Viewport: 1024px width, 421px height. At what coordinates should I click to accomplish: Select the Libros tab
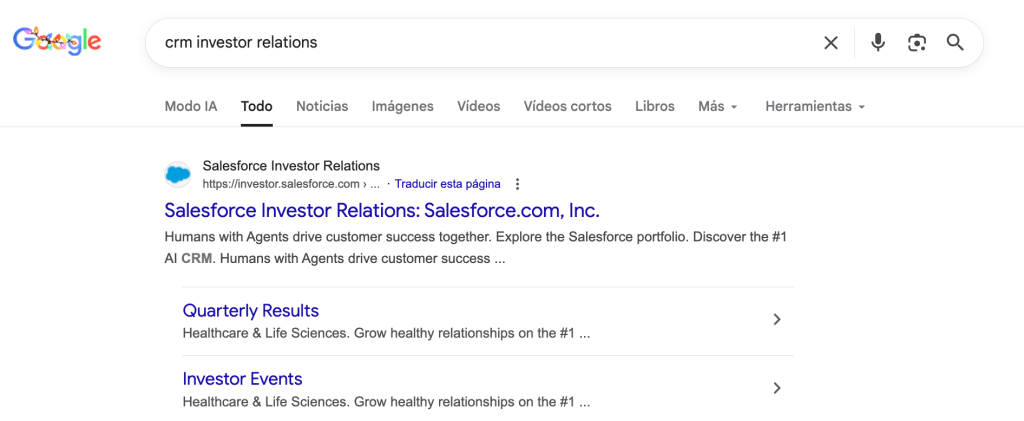(x=654, y=106)
